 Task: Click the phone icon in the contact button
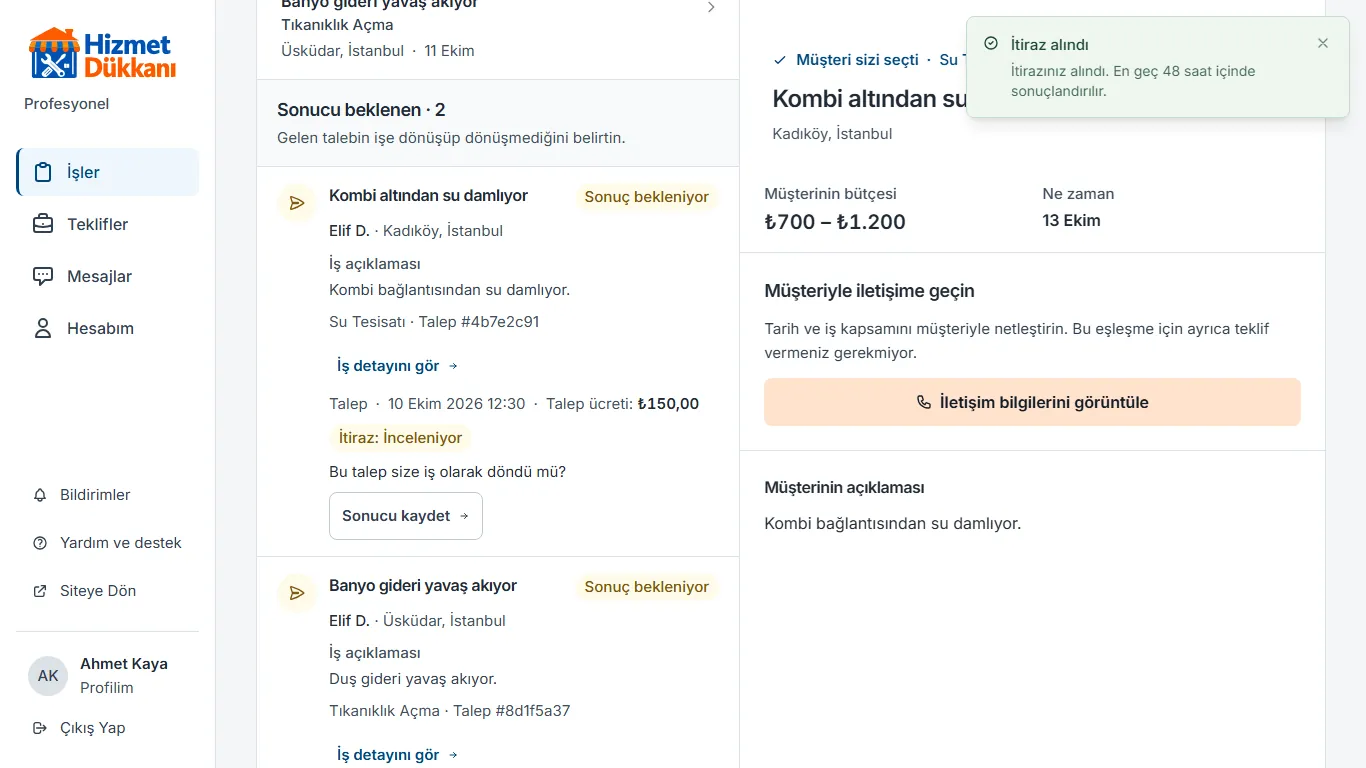(x=924, y=402)
